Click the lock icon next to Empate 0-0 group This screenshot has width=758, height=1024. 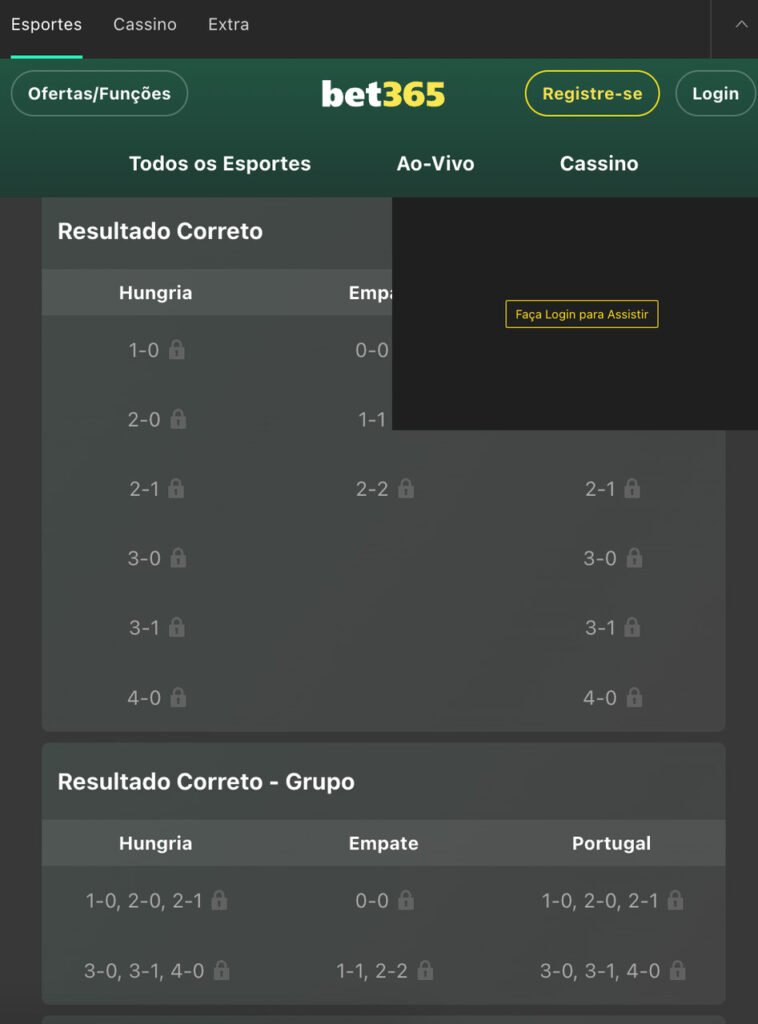click(405, 901)
